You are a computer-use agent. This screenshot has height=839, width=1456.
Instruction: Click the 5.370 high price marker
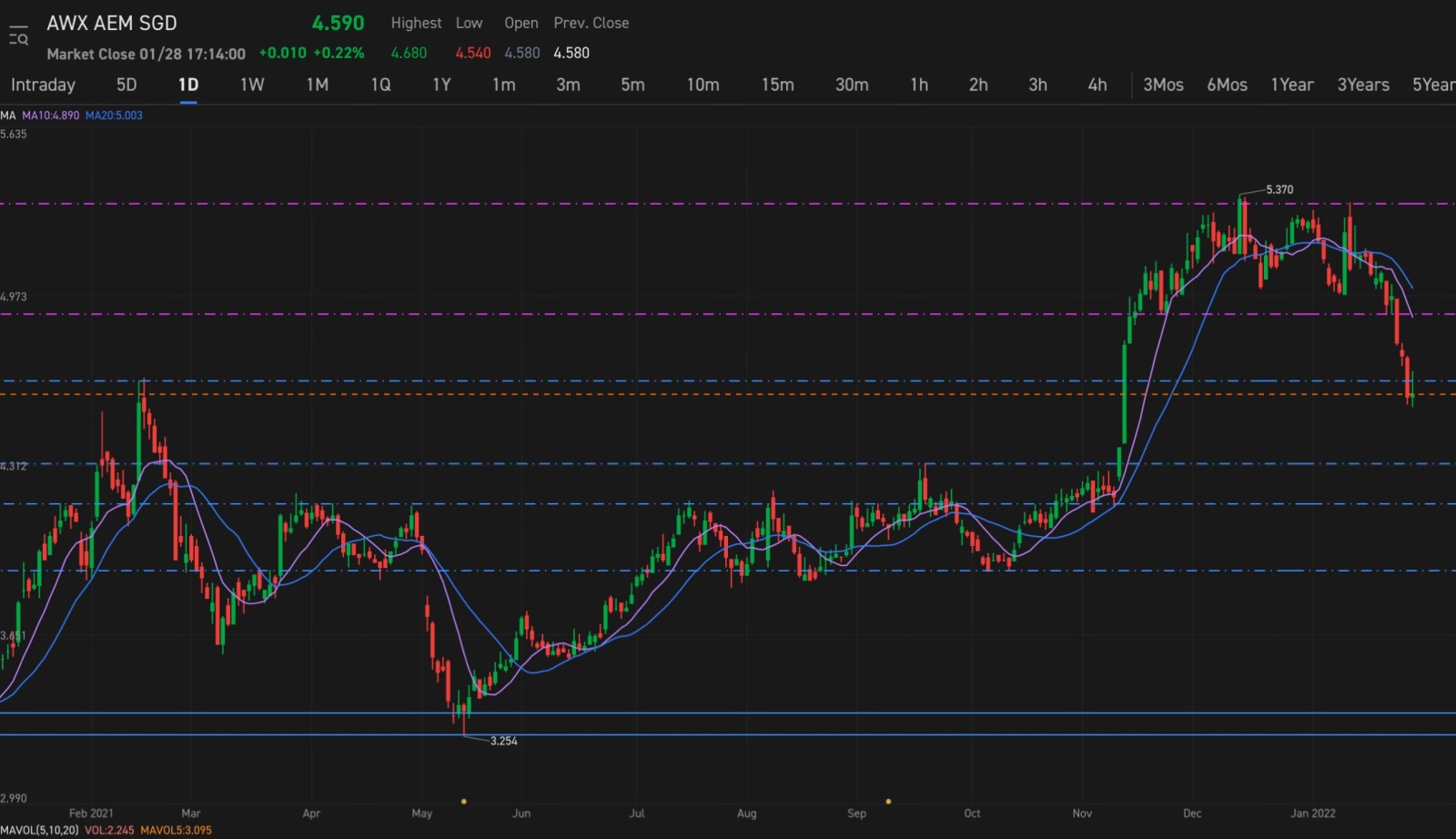click(1279, 189)
